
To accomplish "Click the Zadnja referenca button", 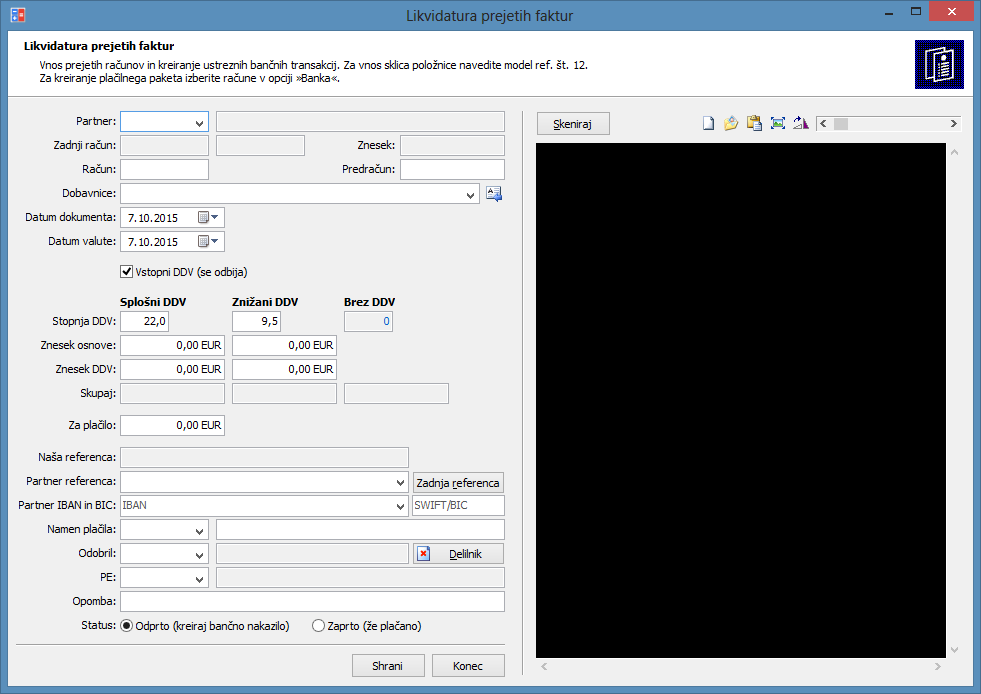I will click(458, 483).
